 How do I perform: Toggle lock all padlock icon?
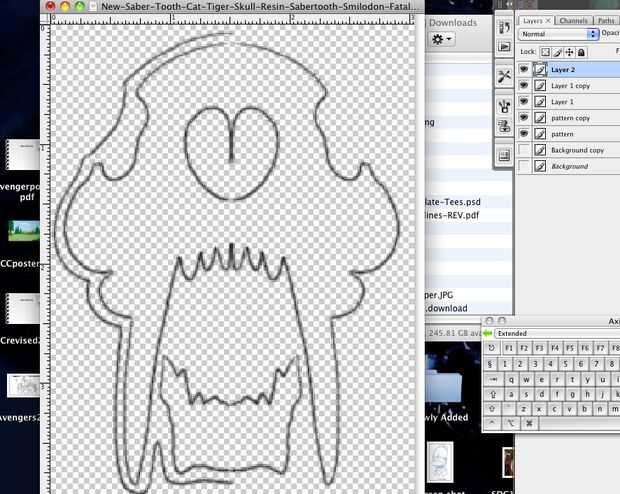point(581,52)
